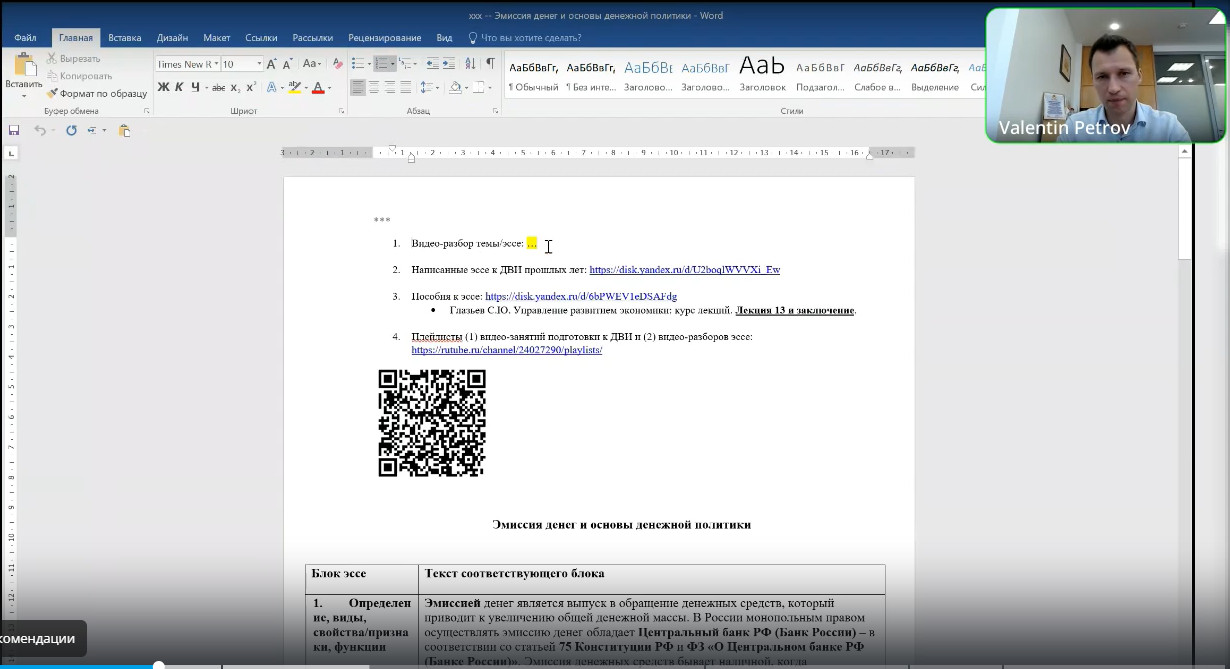Switch to the Рецензирование tab

coord(384,38)
